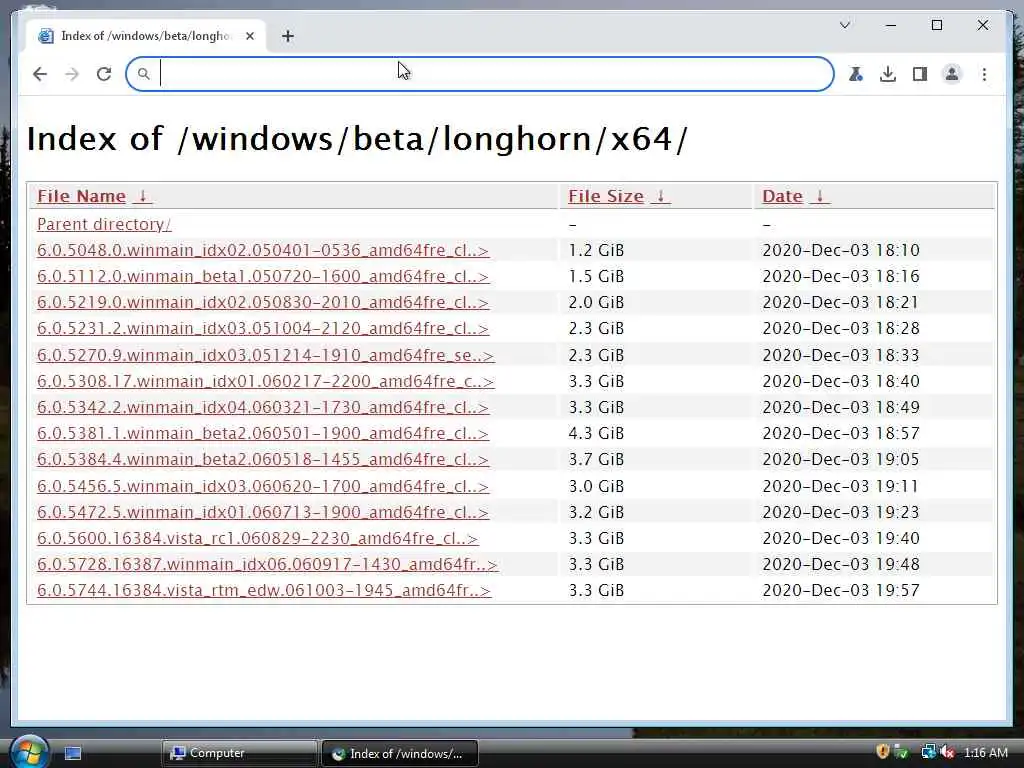
Task: Sort by Date column header
Action: (x=782, y=196)
